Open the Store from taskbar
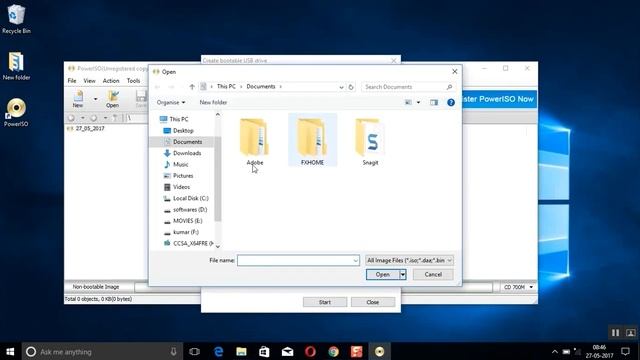The image size is (640, 360). coord(264,351)
